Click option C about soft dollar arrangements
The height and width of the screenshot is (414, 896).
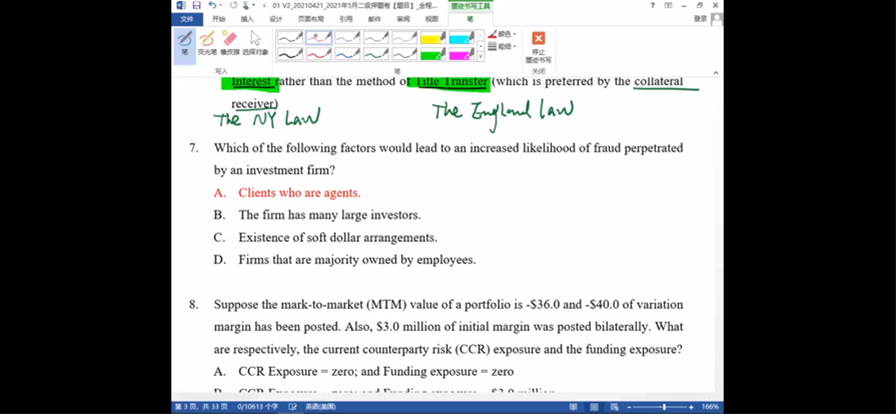point(338,237)
